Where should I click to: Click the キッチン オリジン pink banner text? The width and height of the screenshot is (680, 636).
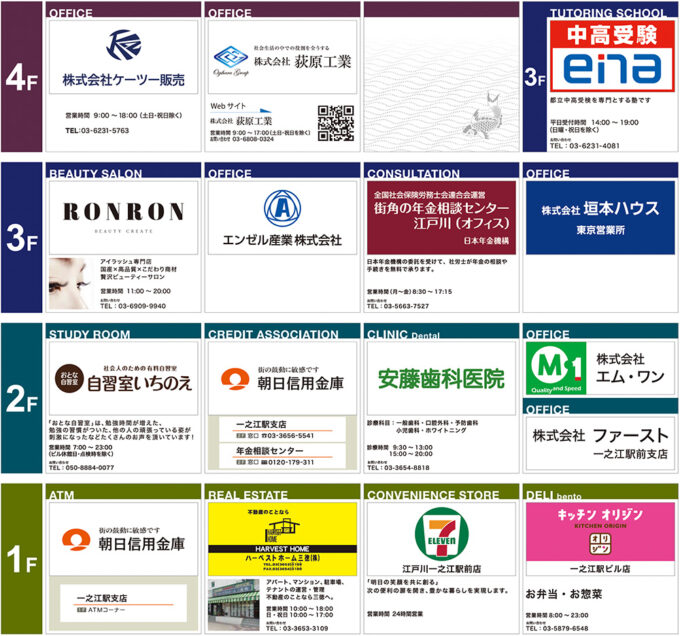(x=600, y=515)
